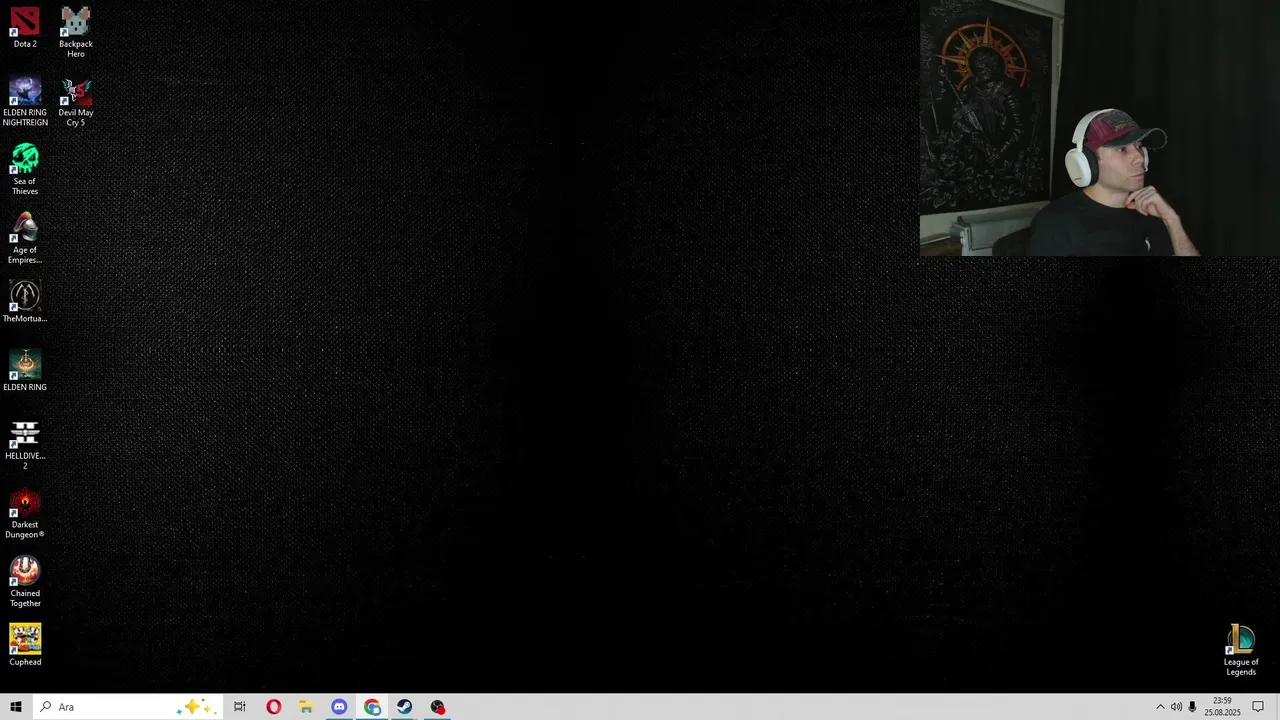The image size is (1280, 720).
Task: Select the Devil May Cry 5 shortcut
Action: pos(76,101)
